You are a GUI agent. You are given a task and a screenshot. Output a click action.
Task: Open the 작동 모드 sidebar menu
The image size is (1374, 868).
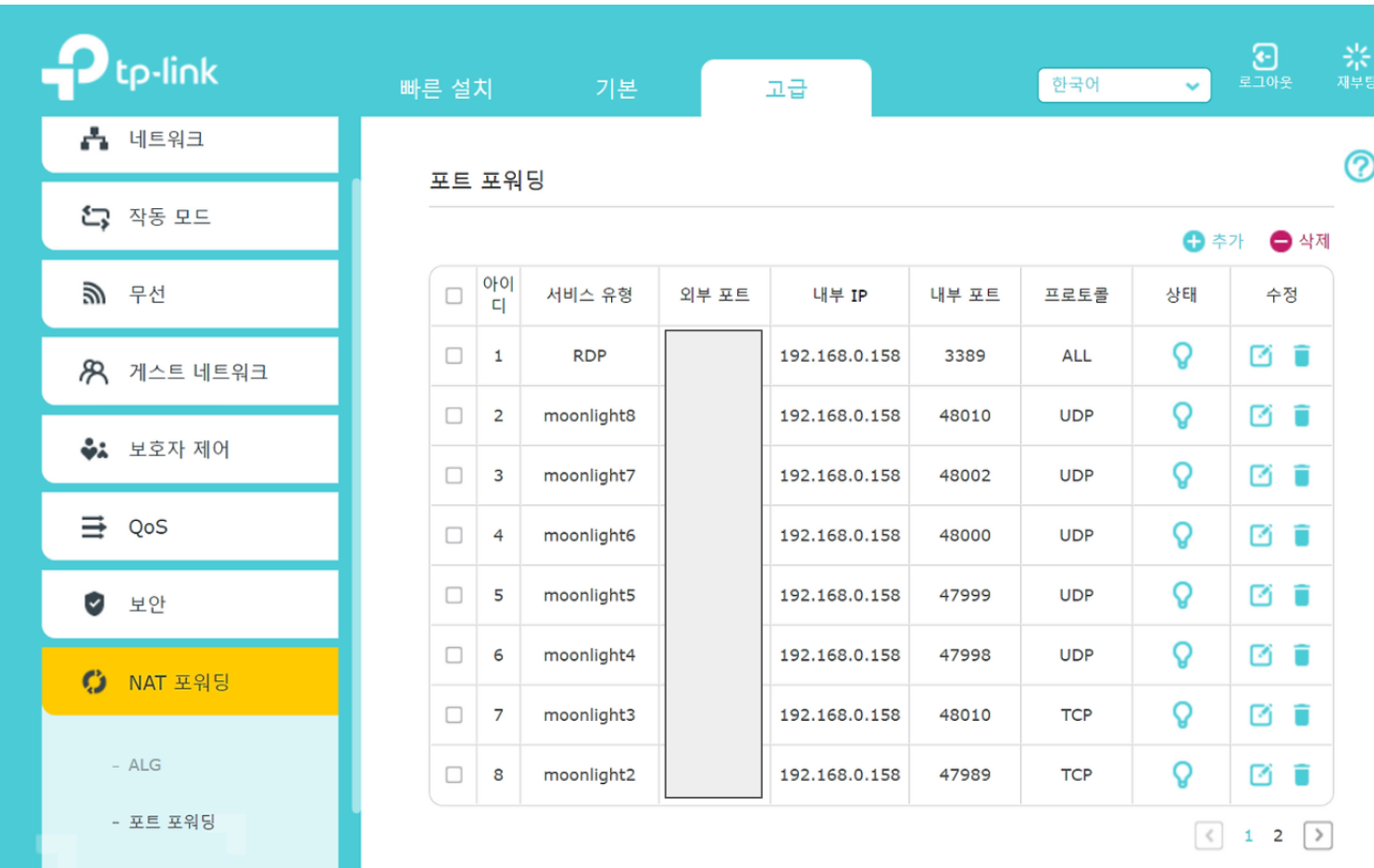click(x=190, y=217)
